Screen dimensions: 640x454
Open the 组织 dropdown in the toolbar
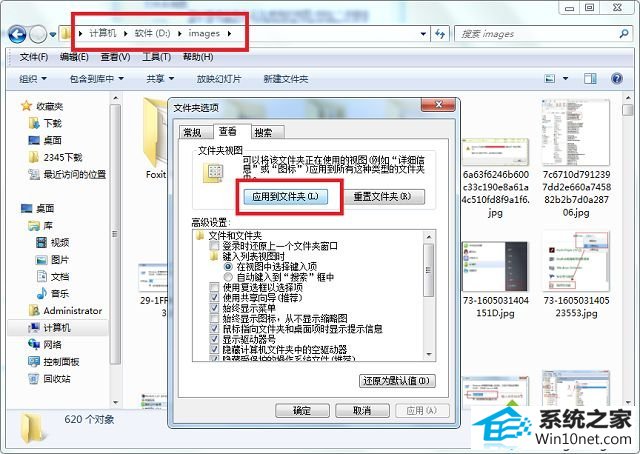pyautogui.click(x=33, y=79)
